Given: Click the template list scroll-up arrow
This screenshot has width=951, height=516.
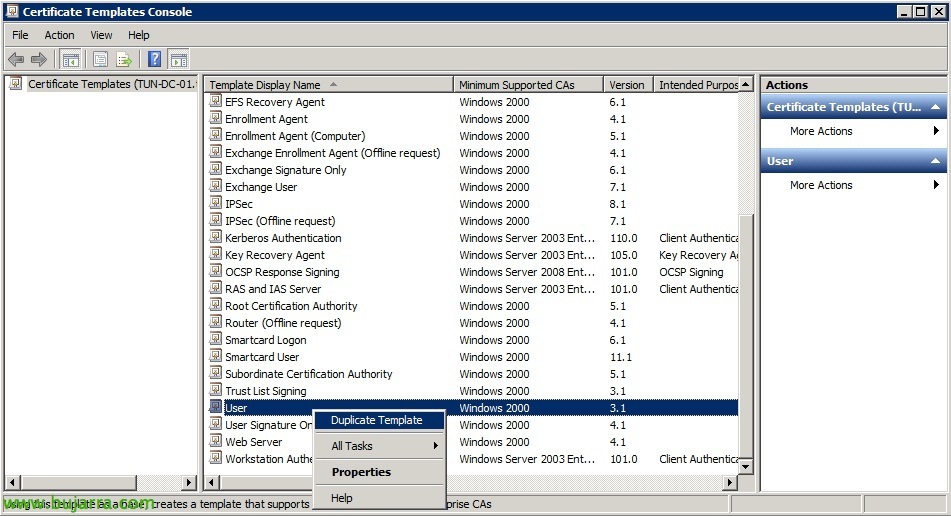Looking at the screenshot, I should point(747,84).
